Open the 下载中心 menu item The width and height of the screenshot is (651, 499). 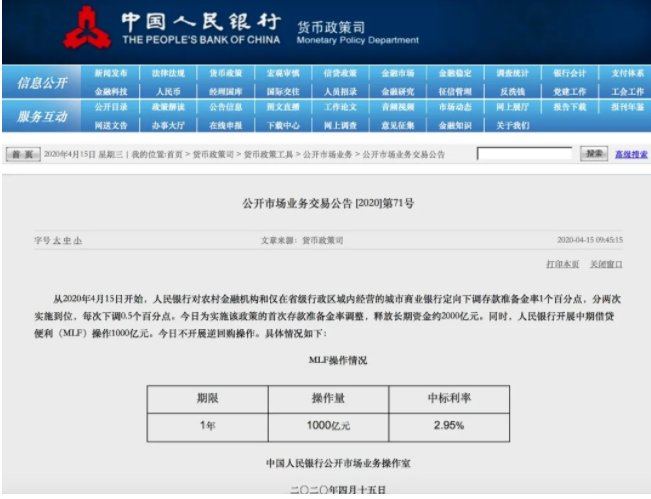click(283, 125)
